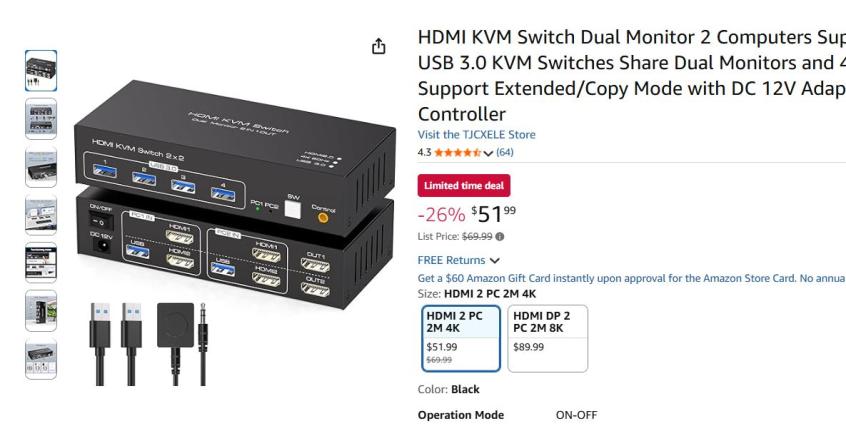Open the List Price info icon
Viewport: 846px width, 426px height.
click(500, 237)
